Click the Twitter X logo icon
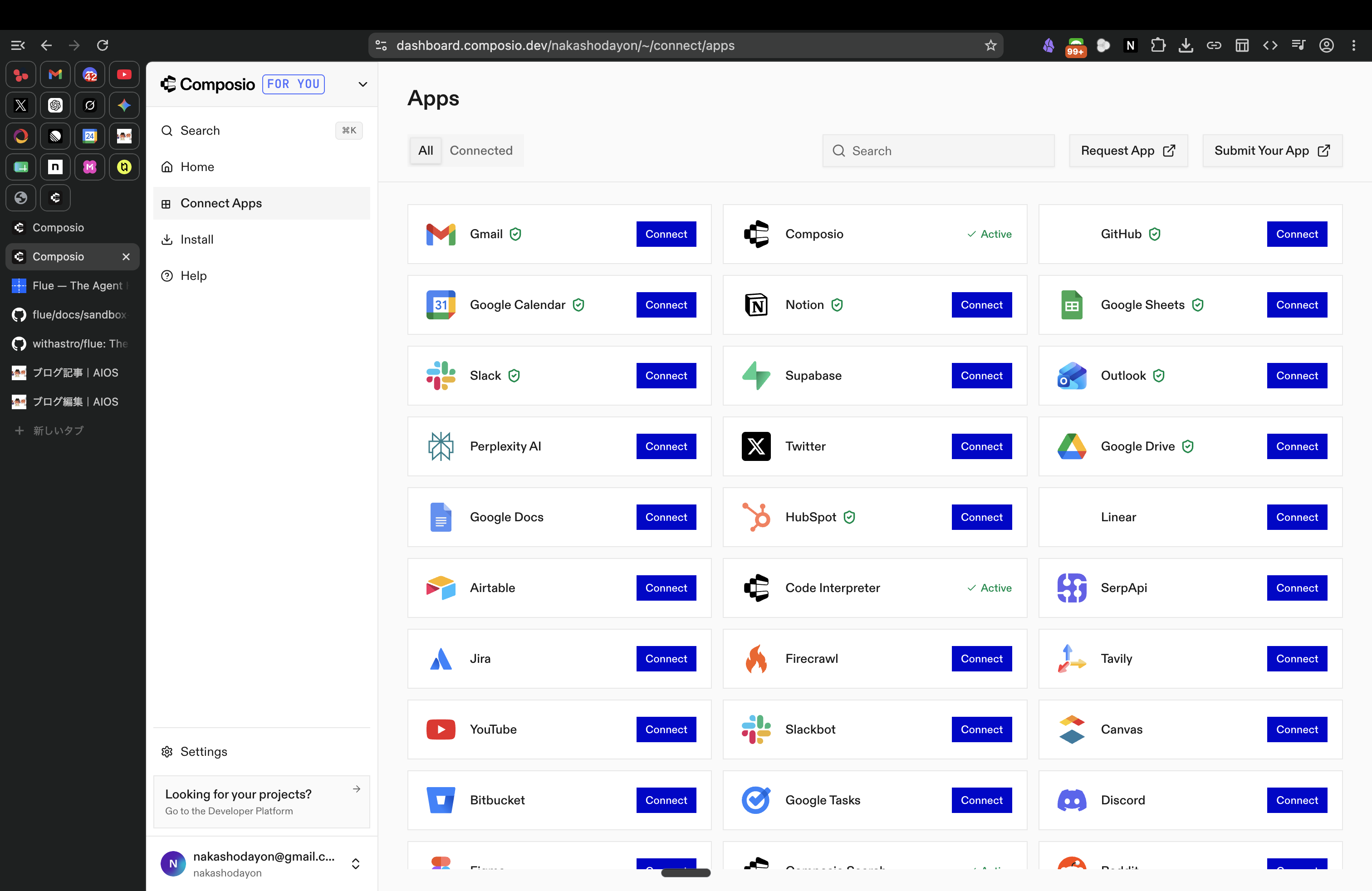Viewport: 1372px width, 891px height. (x=756, y=447)
